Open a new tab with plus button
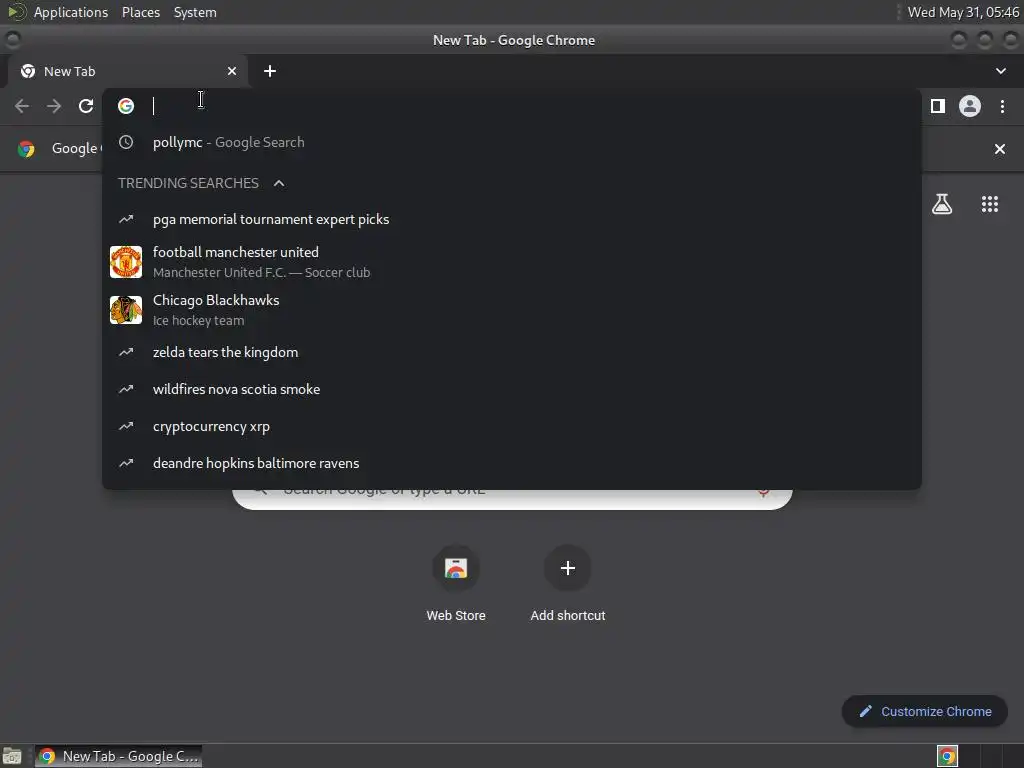 270,71
